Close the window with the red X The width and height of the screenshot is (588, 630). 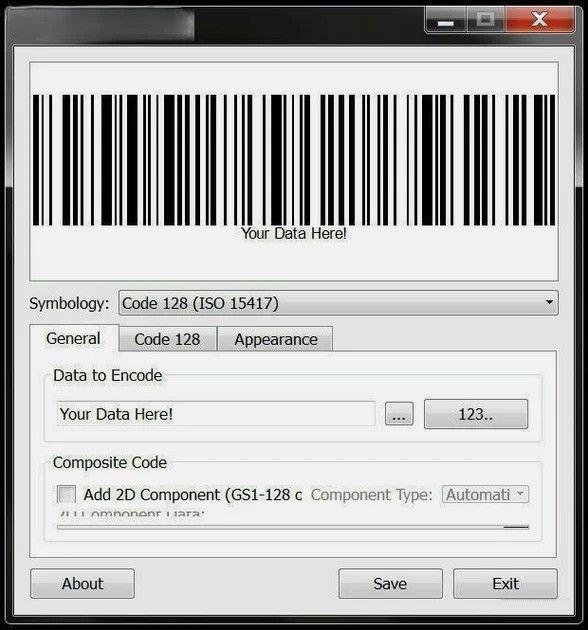(x=539, y=19)
